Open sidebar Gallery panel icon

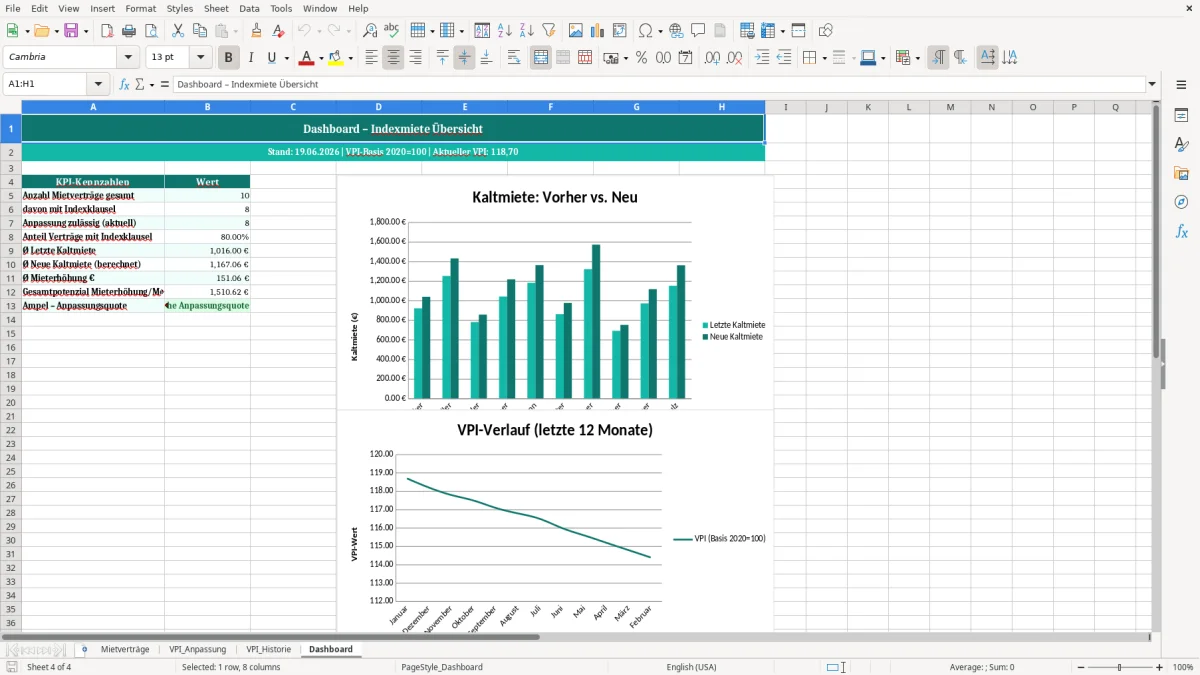point(1181,174)
